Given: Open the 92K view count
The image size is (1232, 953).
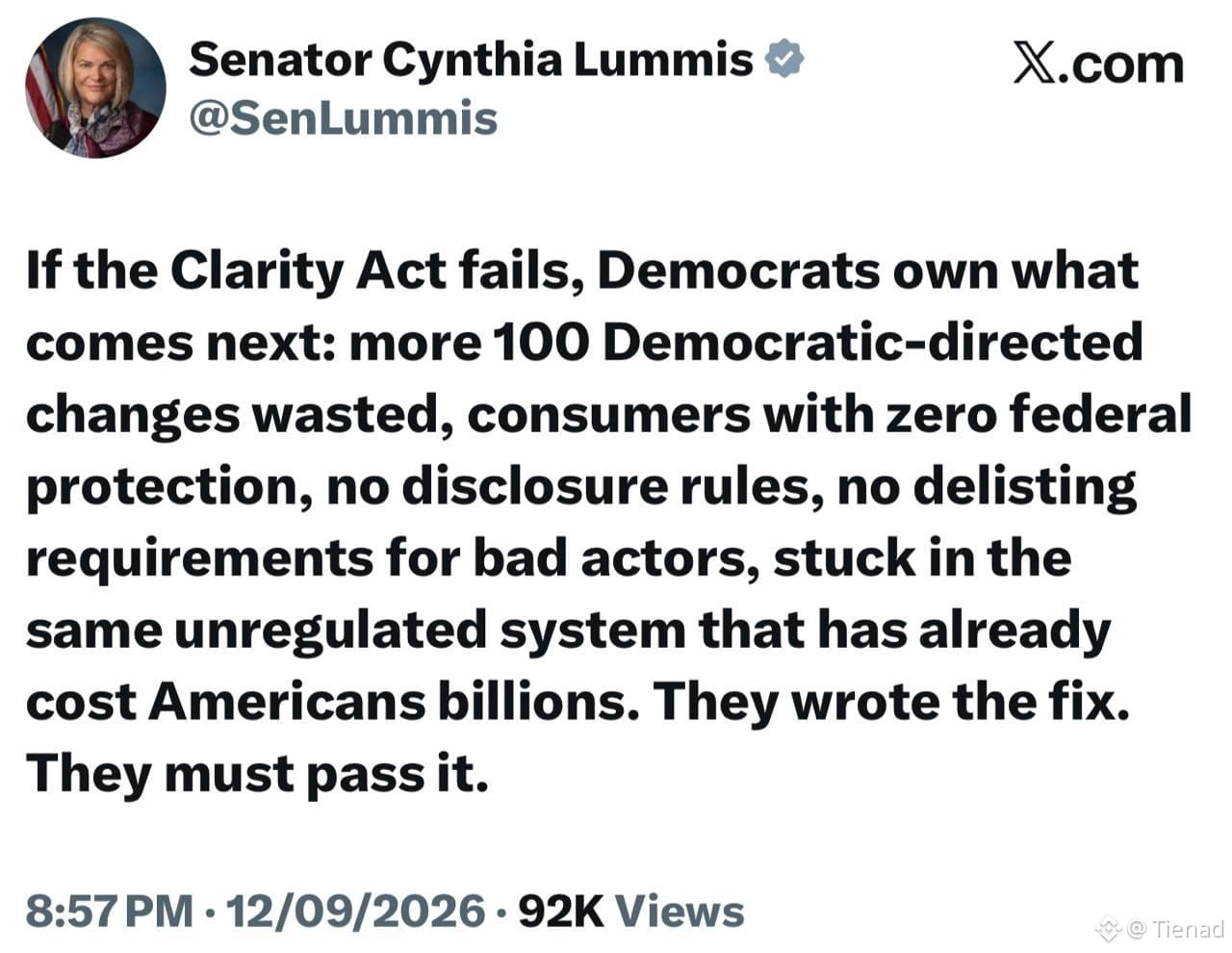Looking at the screenshot, I should (x=560, y=911).
